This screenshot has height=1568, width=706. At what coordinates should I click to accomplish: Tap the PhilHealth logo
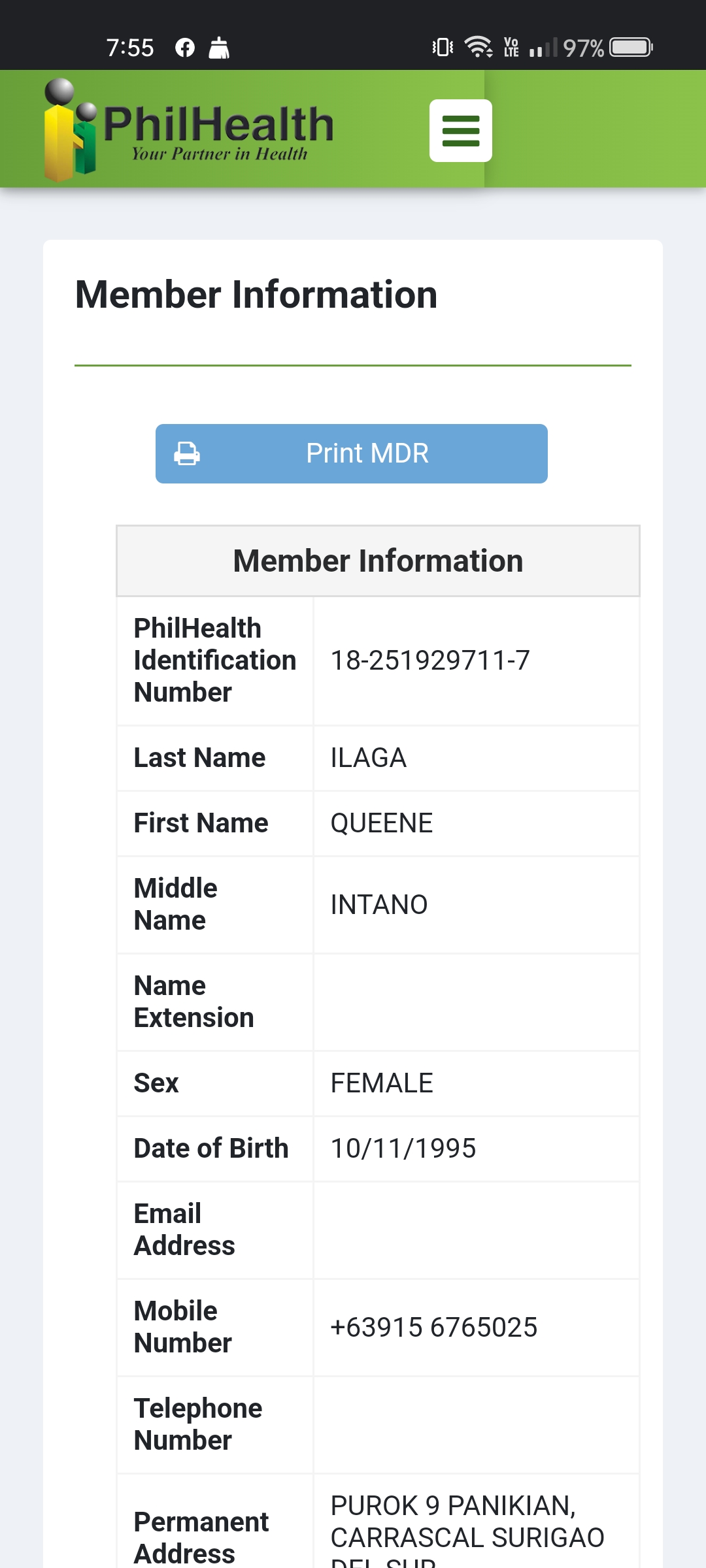(x=190, y=129)
